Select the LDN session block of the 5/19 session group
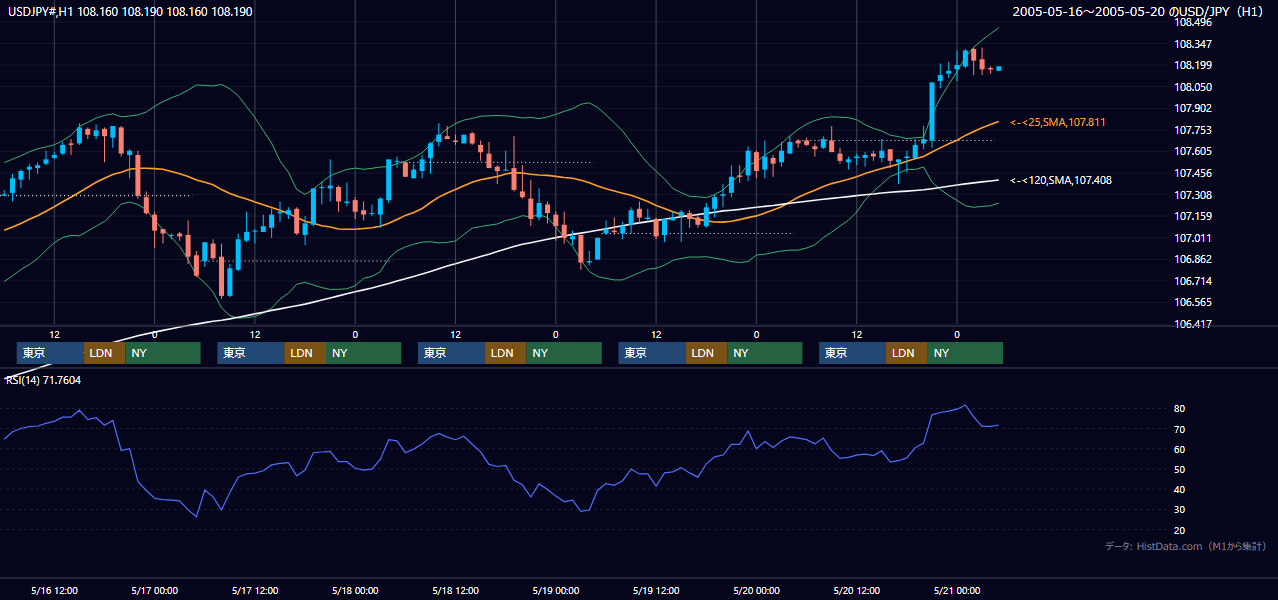Image resolution: width=1278 pixels, height=600 pixels. coord(706,353)
